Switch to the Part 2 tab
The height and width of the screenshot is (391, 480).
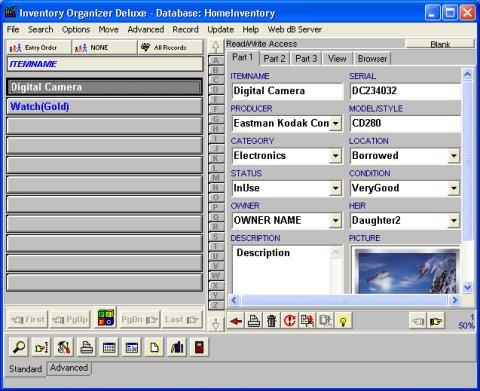[x=274, y=59]
